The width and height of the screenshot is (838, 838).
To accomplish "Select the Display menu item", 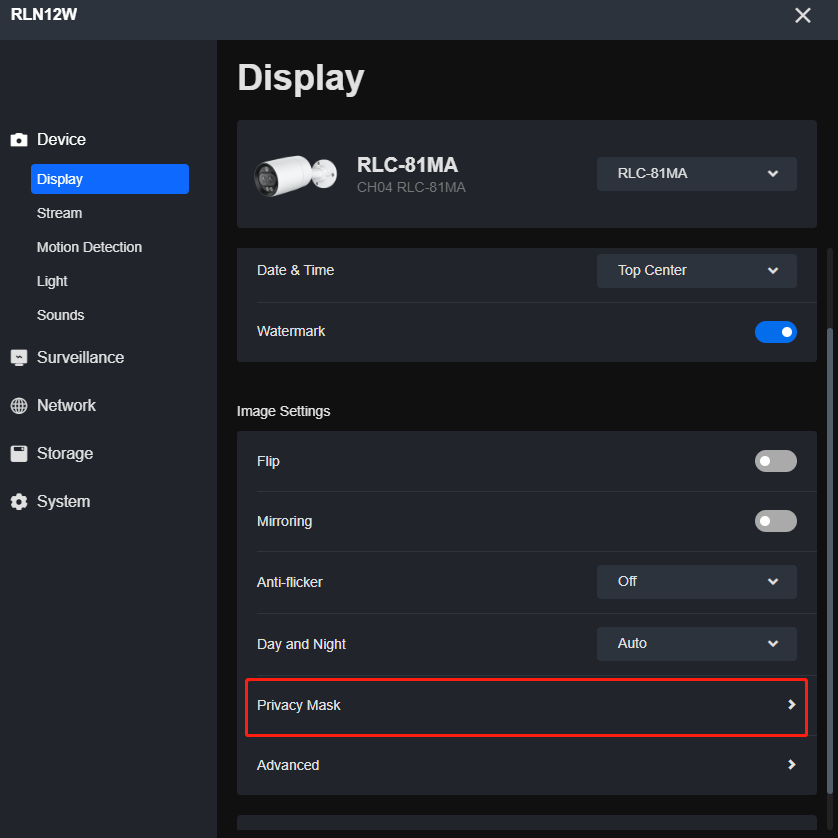I will click(x=110, y=179).
